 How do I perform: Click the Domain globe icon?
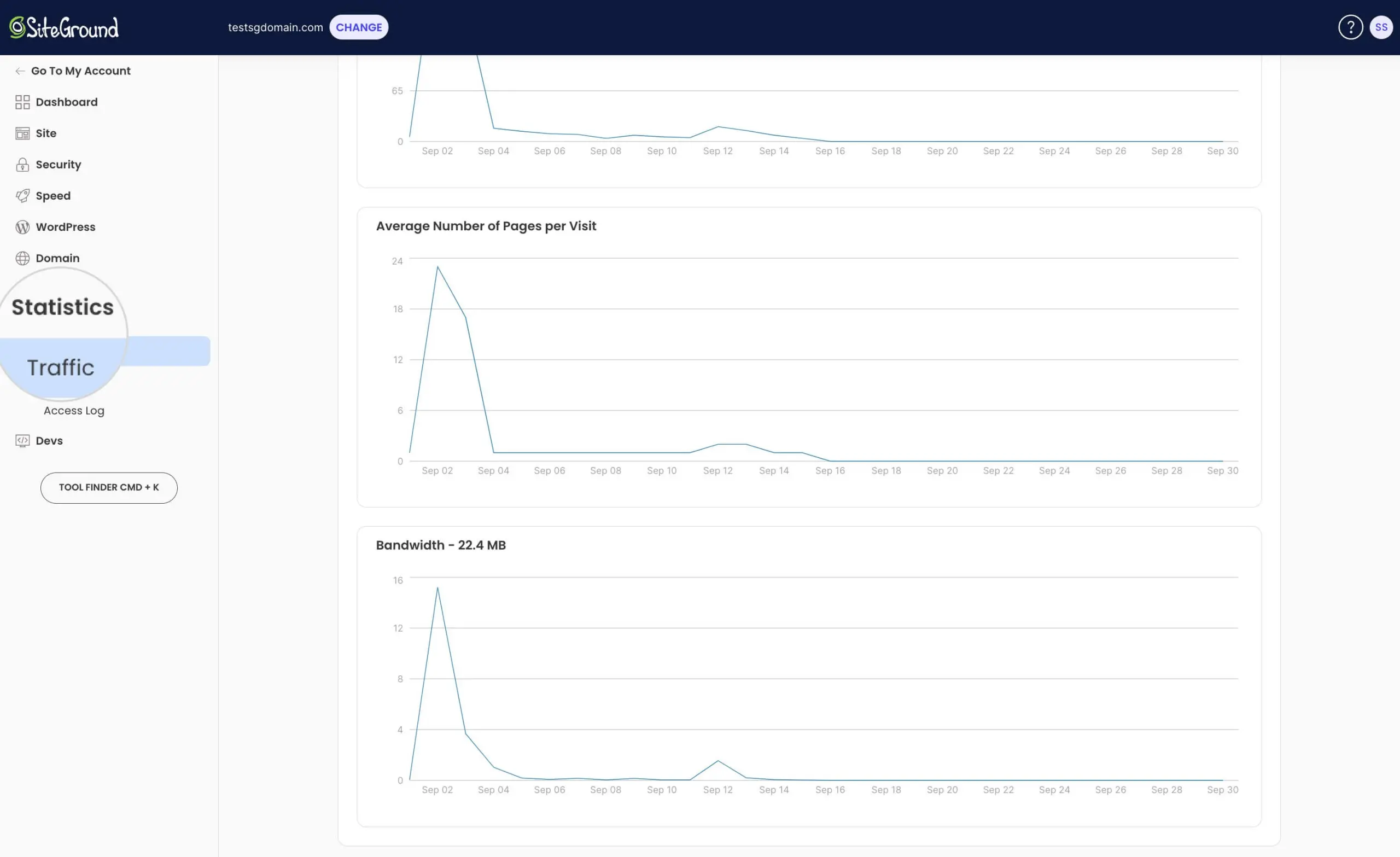(22, 259)
